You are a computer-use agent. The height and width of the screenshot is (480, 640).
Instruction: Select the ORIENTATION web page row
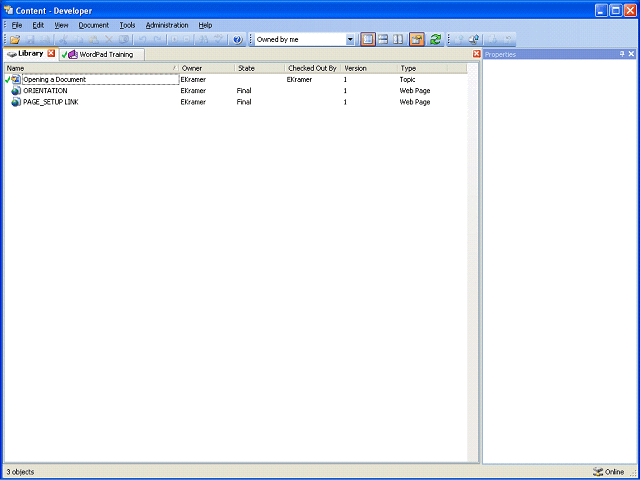point(235,91)
